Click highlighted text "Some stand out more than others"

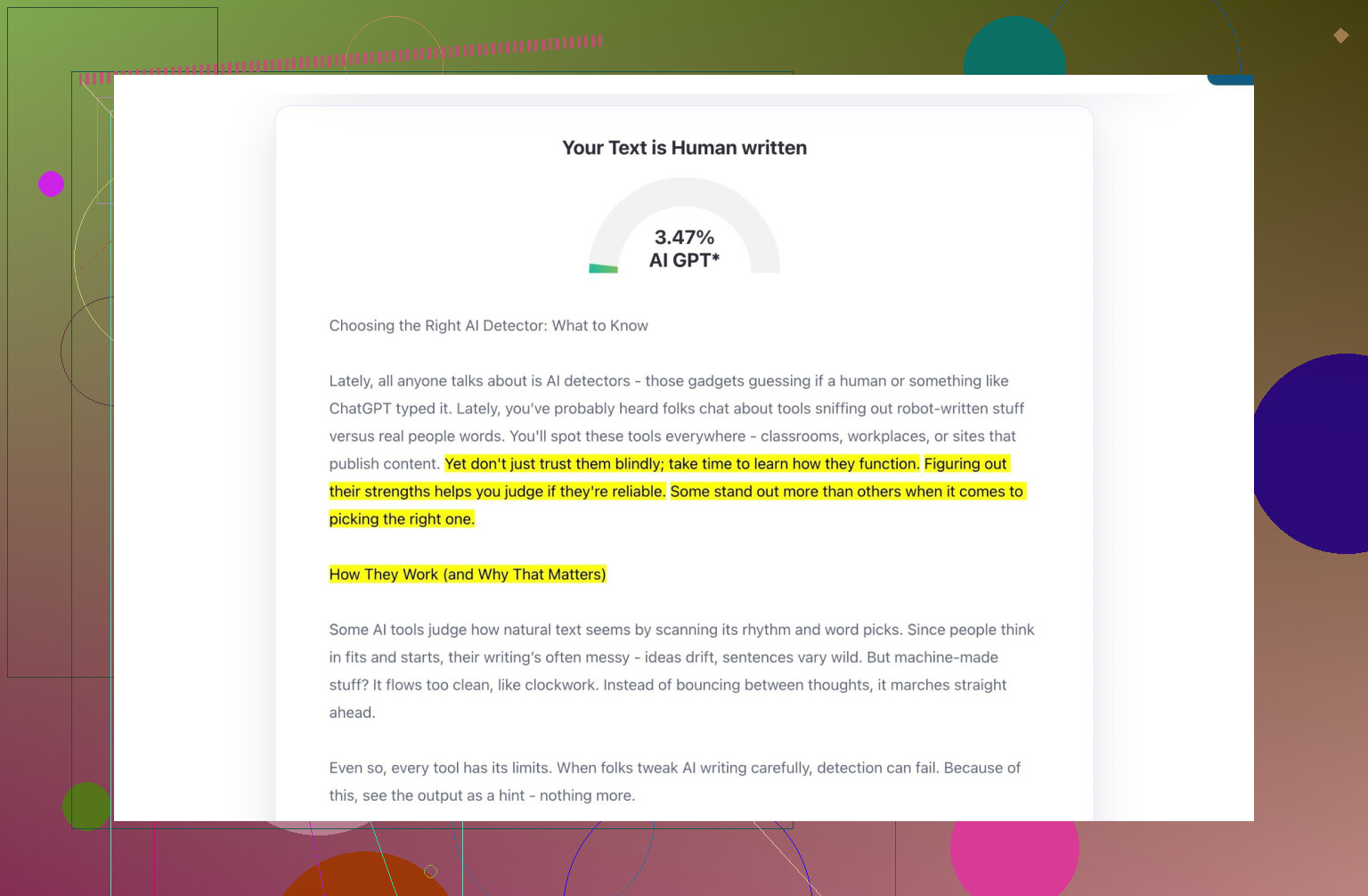[846, 492]
